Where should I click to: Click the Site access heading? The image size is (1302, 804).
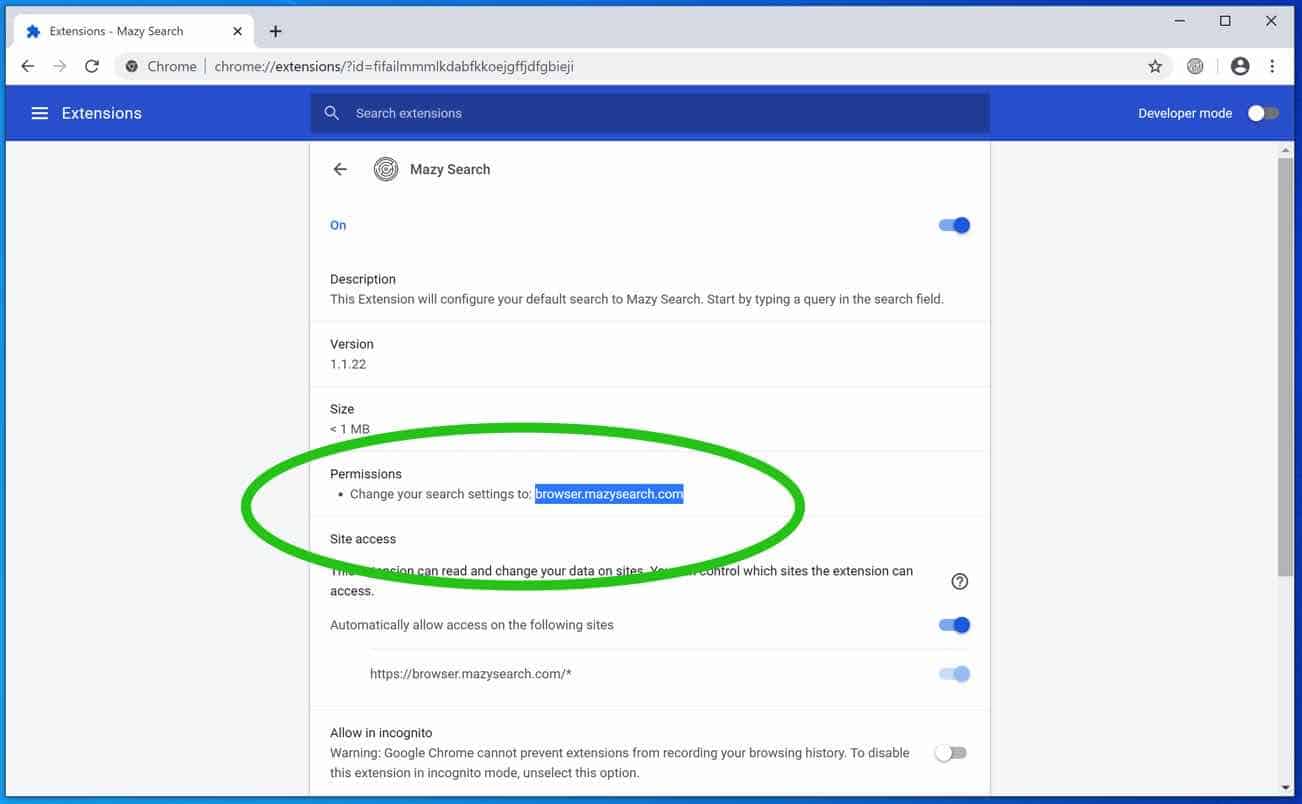(x=363, y=539)
